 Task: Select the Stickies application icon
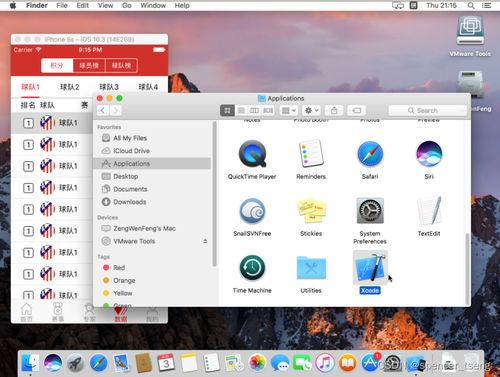[x=311, y=211]
